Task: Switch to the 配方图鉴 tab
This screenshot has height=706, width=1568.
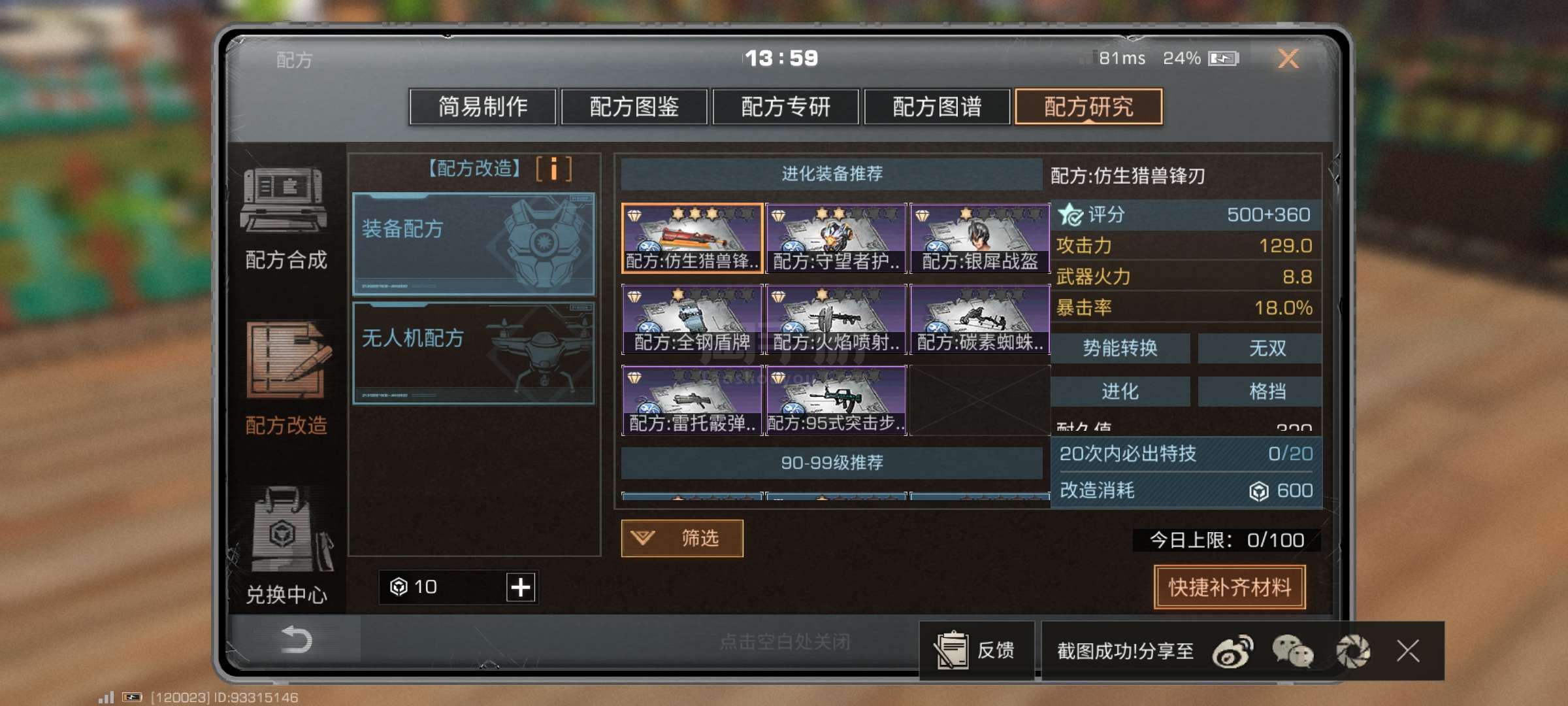Action: point(634,107)
